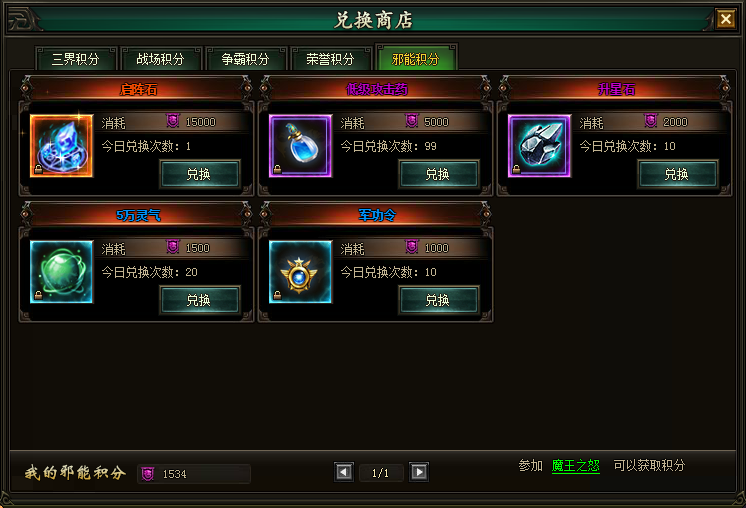Click the cost icon next to 15000
746x508 pixels.
pos(173,121)
